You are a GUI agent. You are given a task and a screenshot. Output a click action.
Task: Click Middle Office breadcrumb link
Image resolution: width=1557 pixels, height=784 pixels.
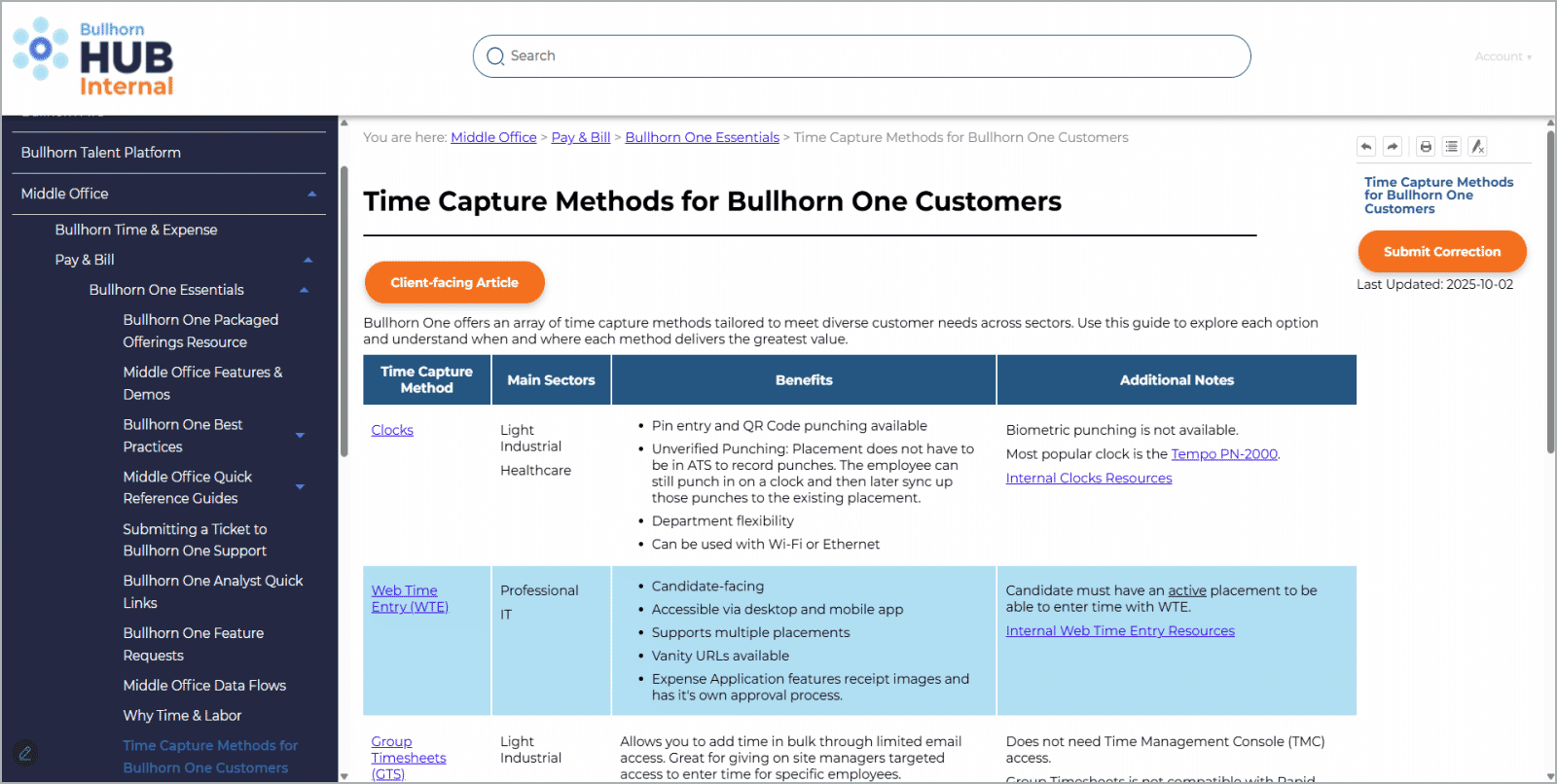click(493, 137)
